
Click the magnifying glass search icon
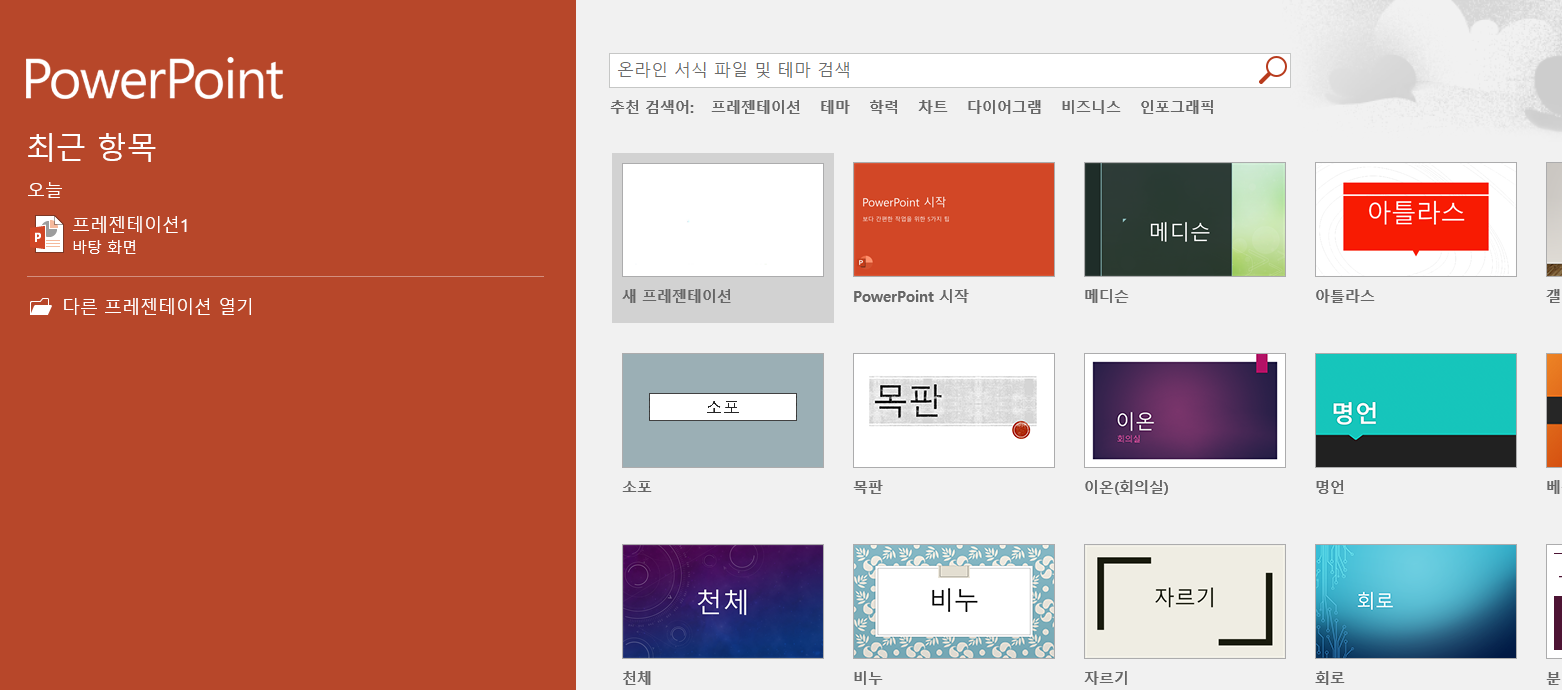[1273, 70]
